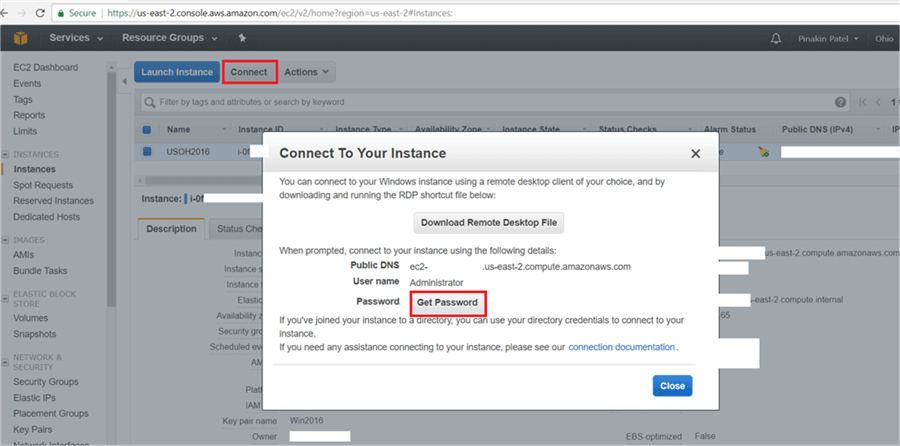Open the Resource Groups menu
This screenshot has width=900, height=446.
pos(170,38)
